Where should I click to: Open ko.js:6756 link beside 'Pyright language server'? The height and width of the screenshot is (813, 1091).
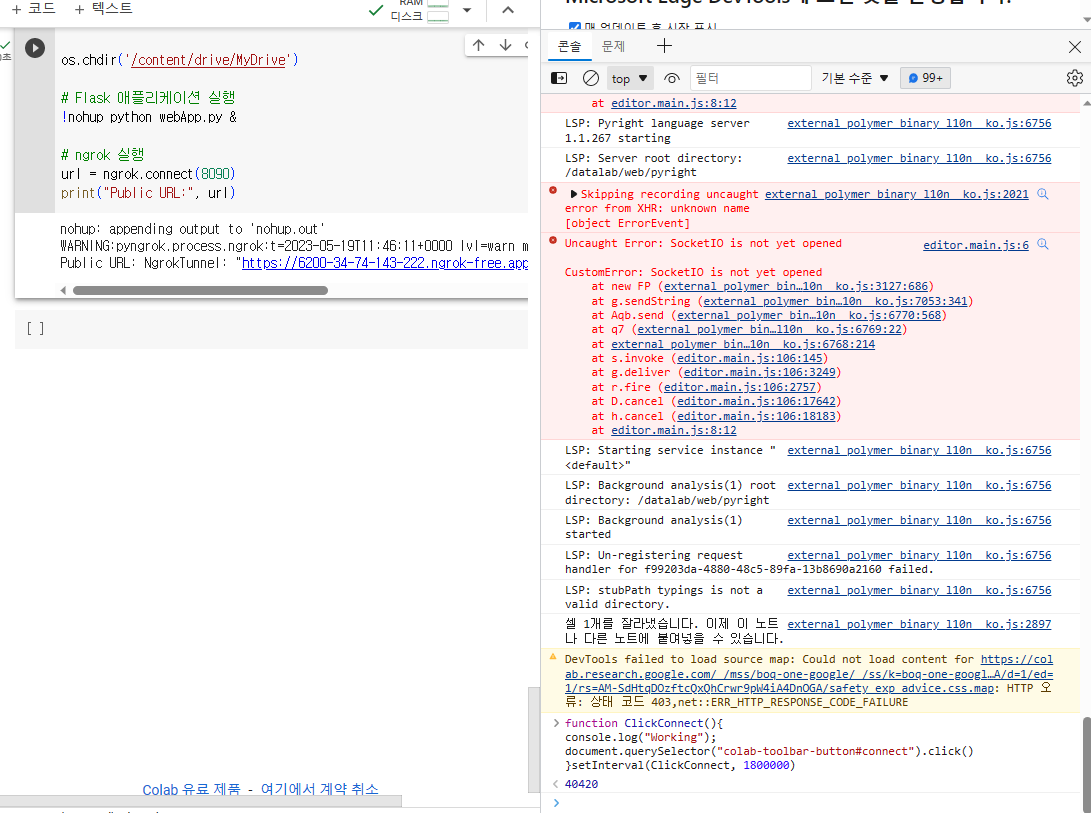coord(919,123)
